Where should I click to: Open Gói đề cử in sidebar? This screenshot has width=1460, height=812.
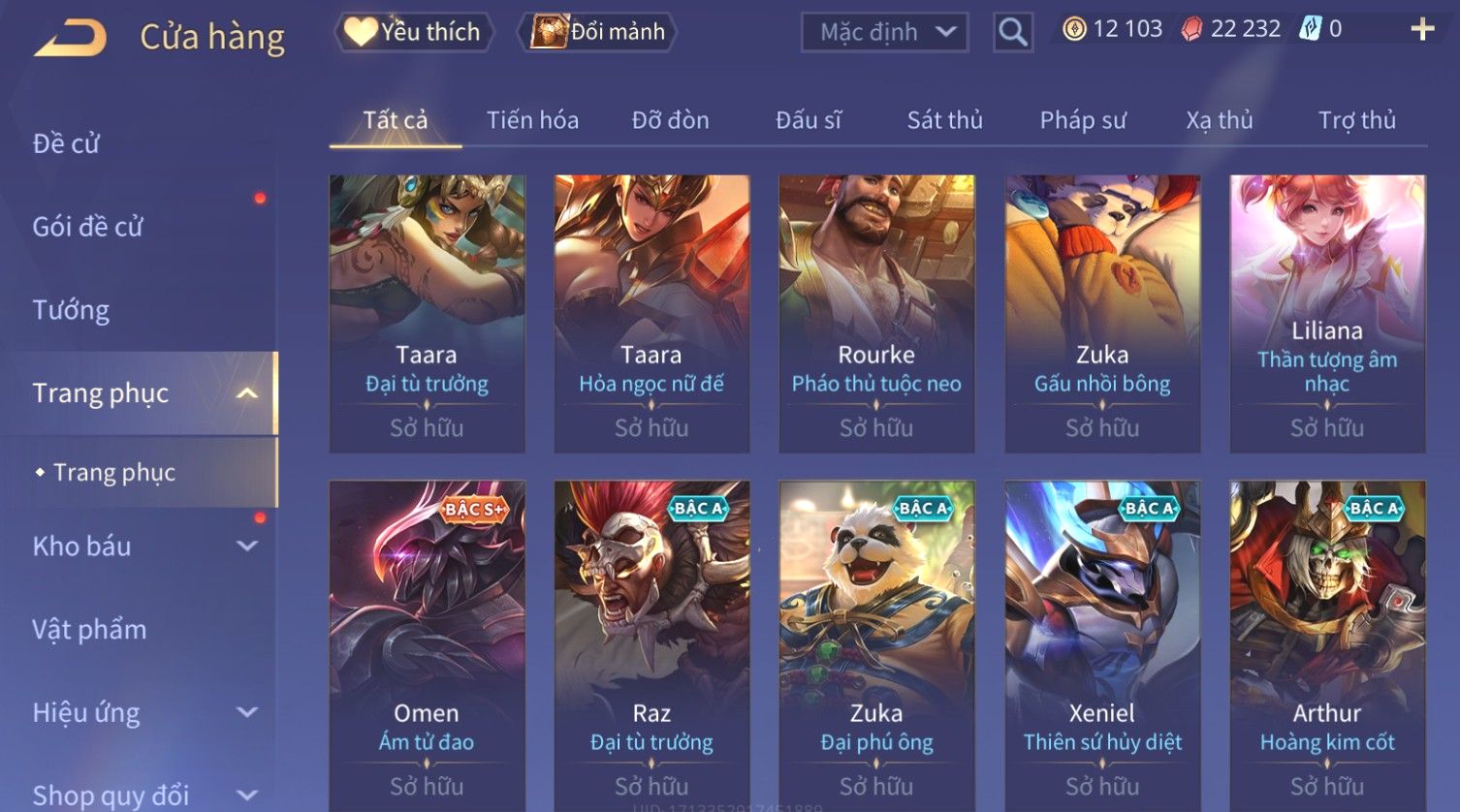tap(87, 227)
